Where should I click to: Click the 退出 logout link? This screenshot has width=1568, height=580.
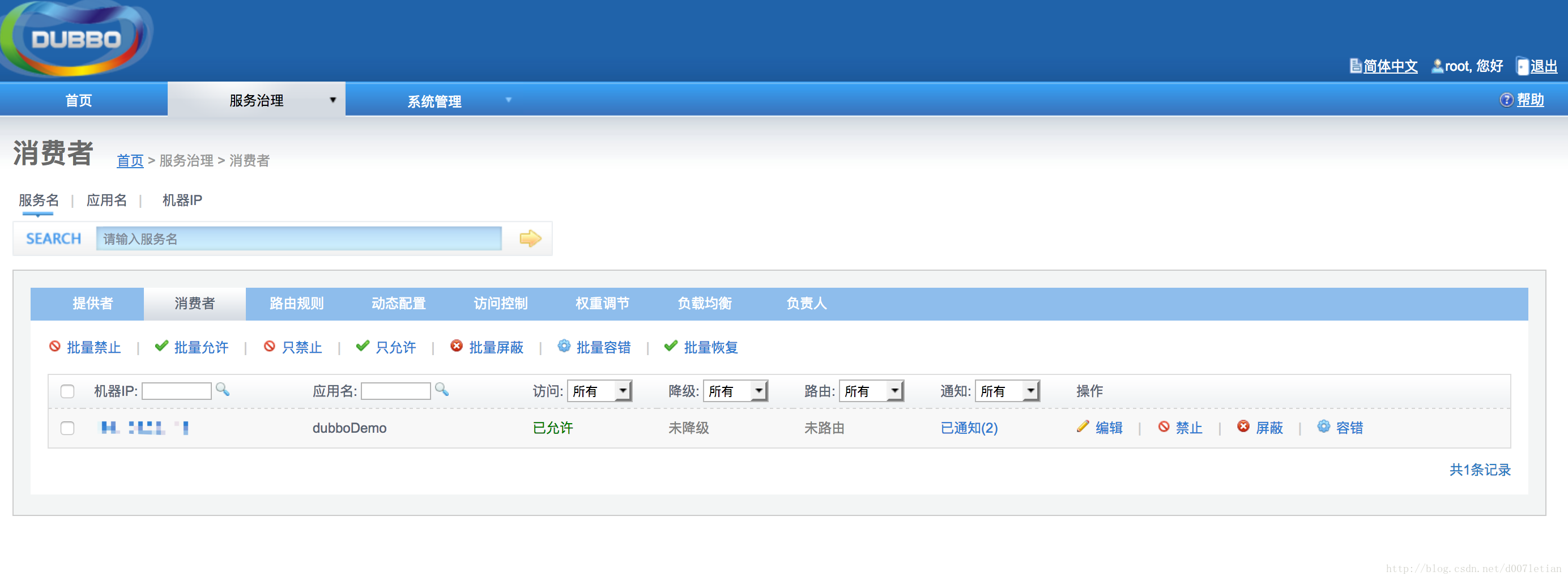(x=1544, y=66)
